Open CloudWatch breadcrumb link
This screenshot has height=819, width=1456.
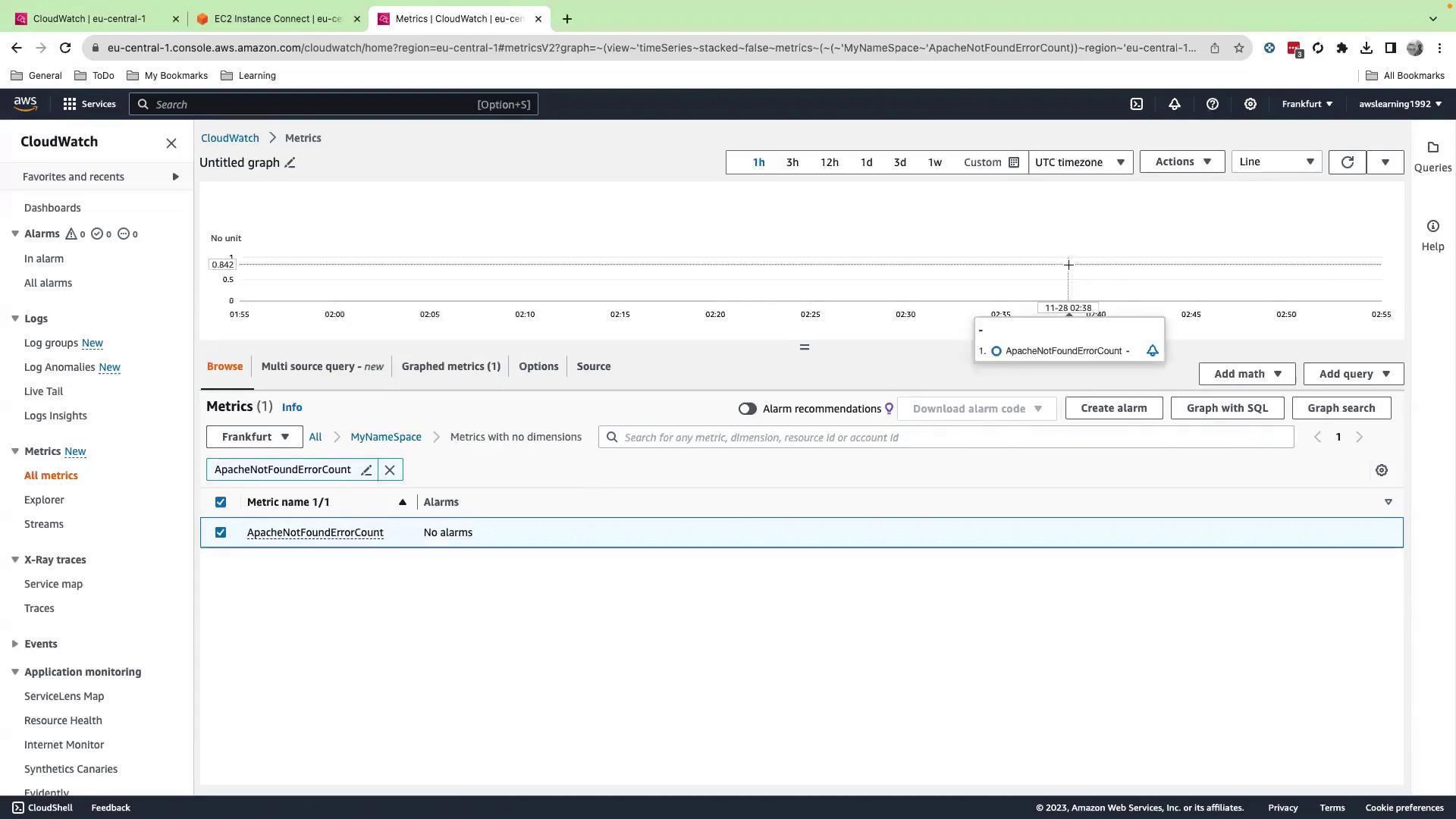click(230, 138)
